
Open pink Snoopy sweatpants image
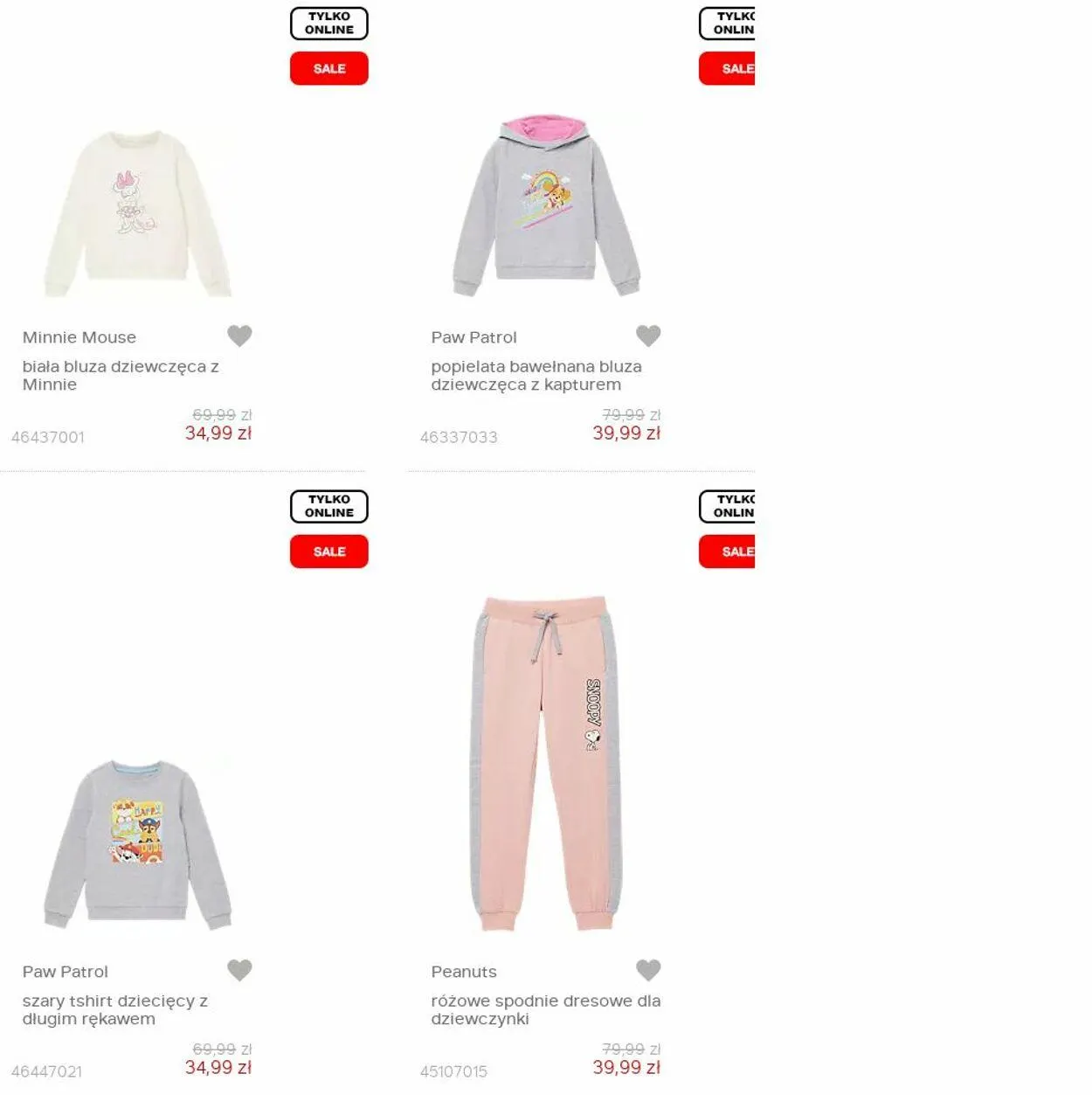(x=546, y=765)
